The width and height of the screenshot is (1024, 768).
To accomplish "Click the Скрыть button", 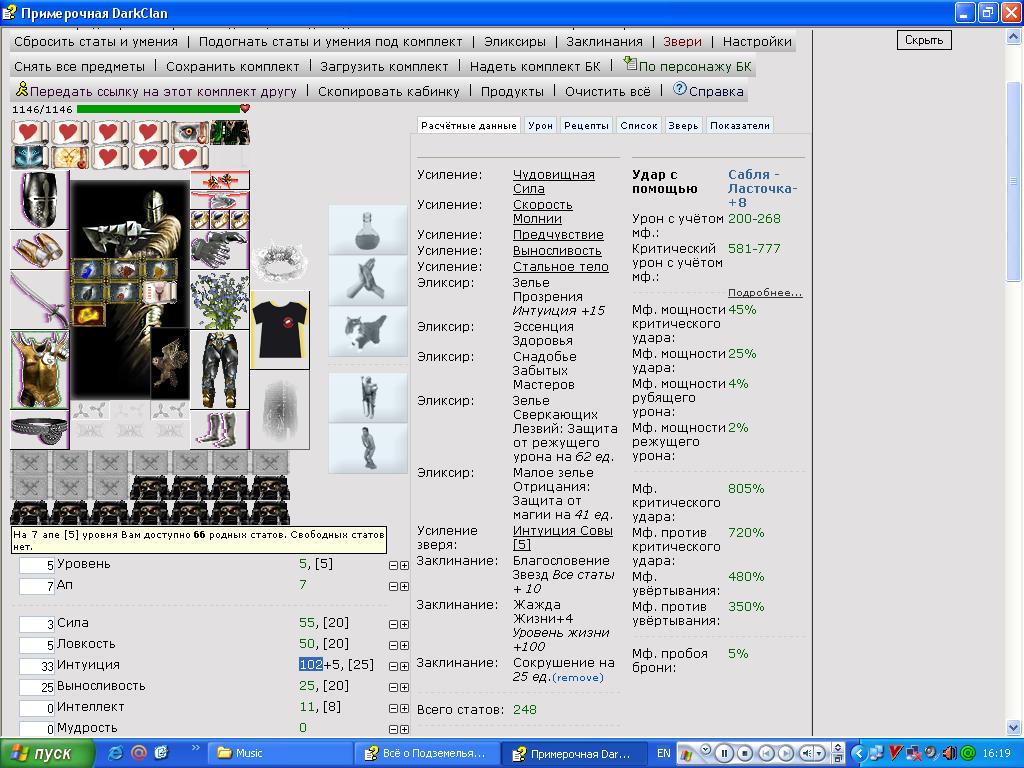I will pyautogui.click(x=924, y=40).
